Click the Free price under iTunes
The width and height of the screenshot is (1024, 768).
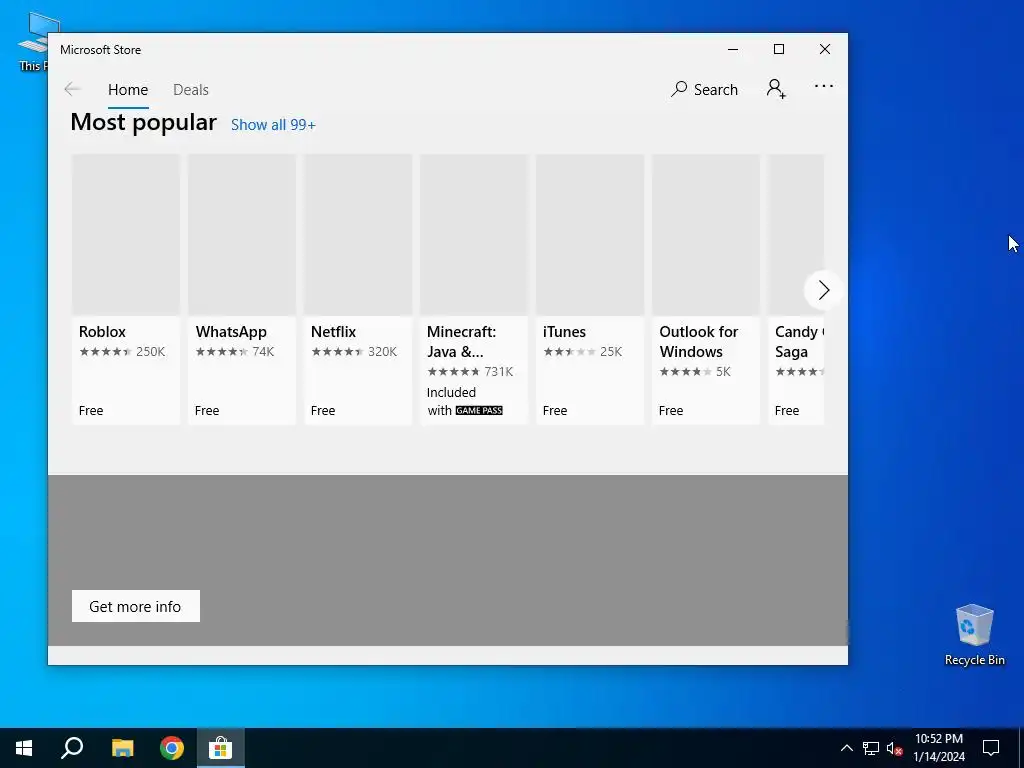pyautogui.click(x=554, y=411)
